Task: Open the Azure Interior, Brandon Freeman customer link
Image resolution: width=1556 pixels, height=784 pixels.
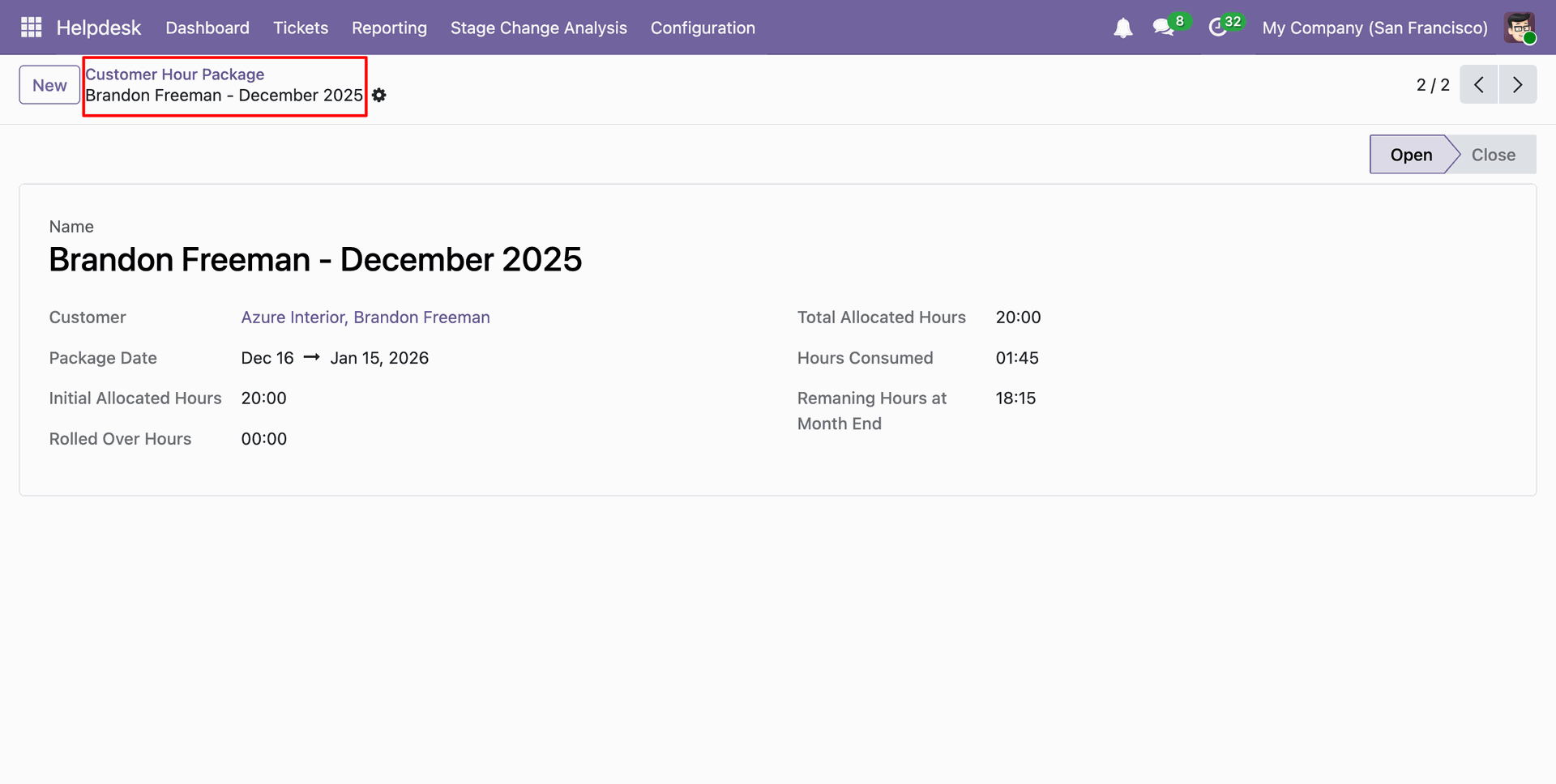Action: 365,317
